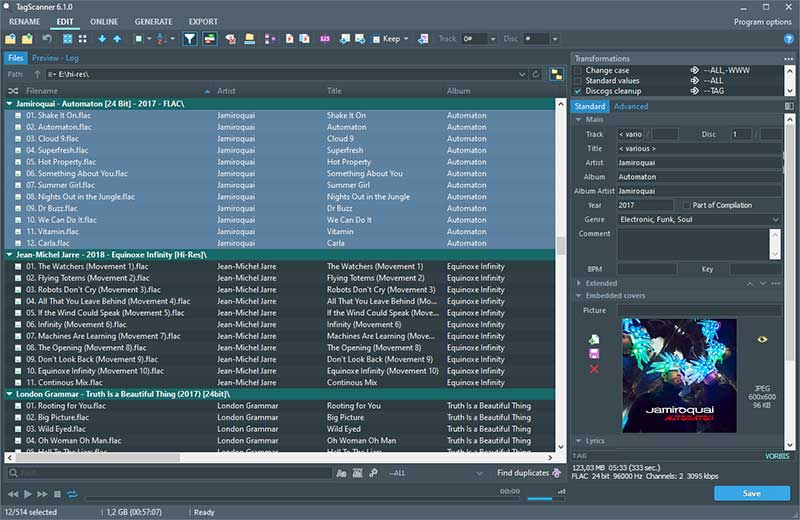This screenshot has width=800, height=520.
Task: Click the Save button
Action: (750, 493)
